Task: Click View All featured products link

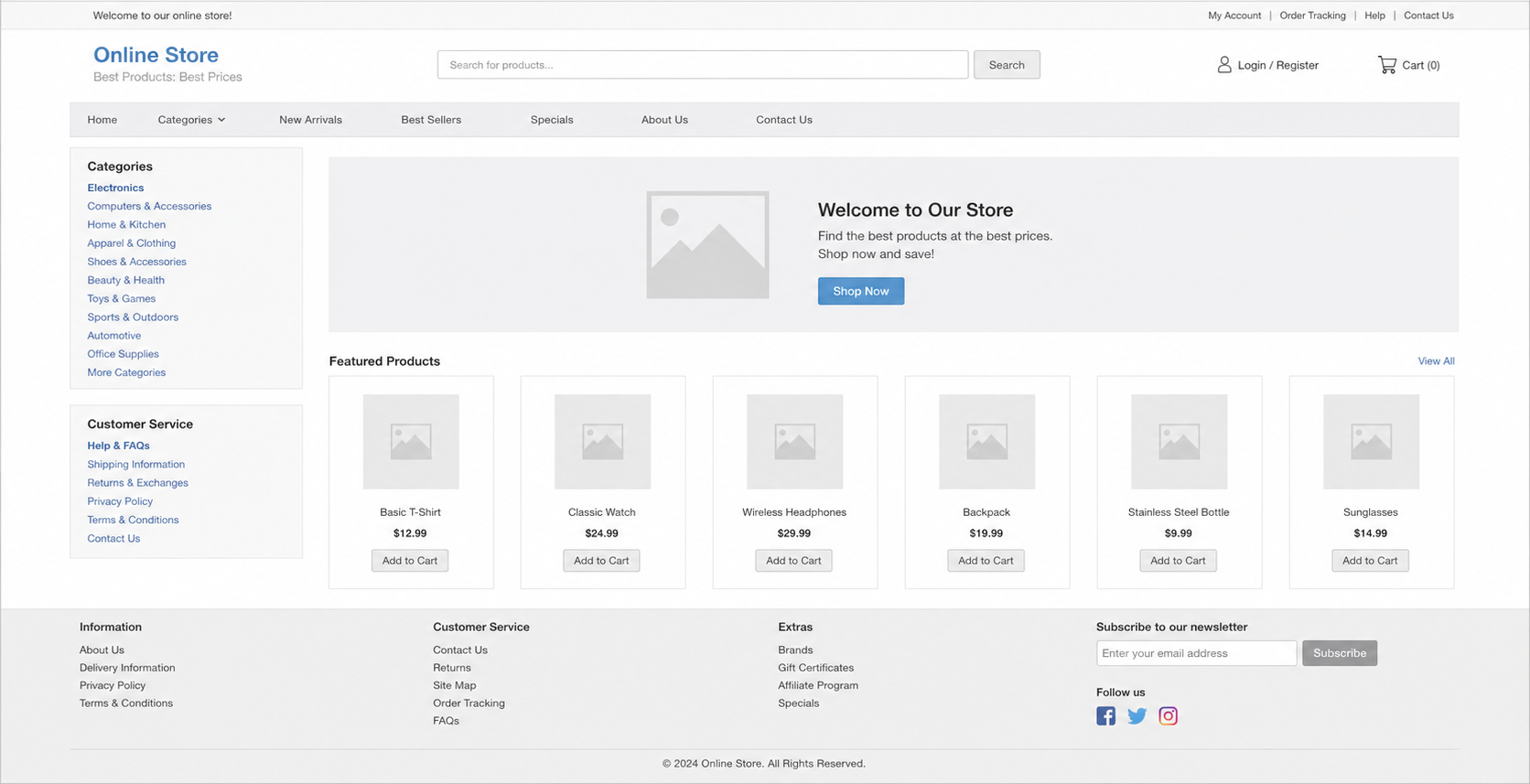Action: (x=1436, y=361)
